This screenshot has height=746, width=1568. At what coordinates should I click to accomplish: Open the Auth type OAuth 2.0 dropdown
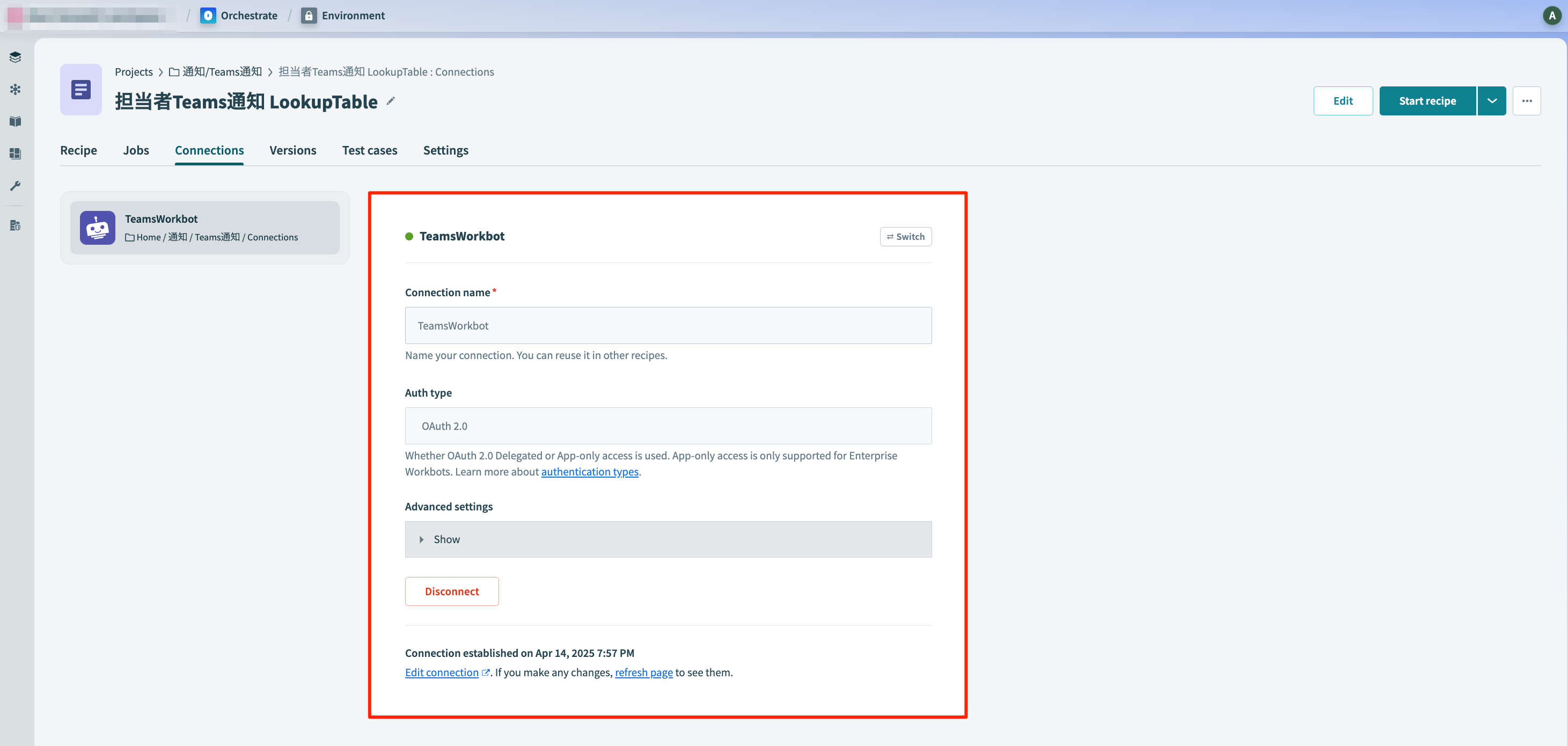[668, 426]
